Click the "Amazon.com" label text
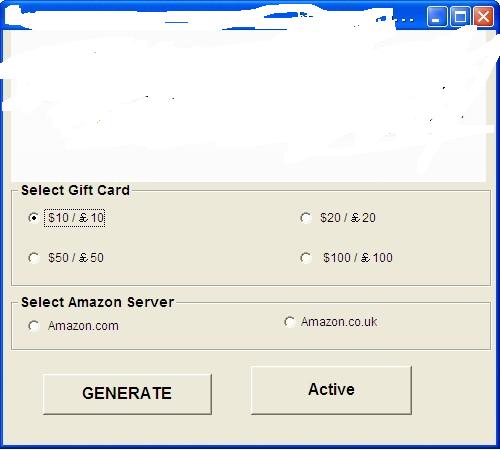The image size is (500, 450). (x=83, y=326)
